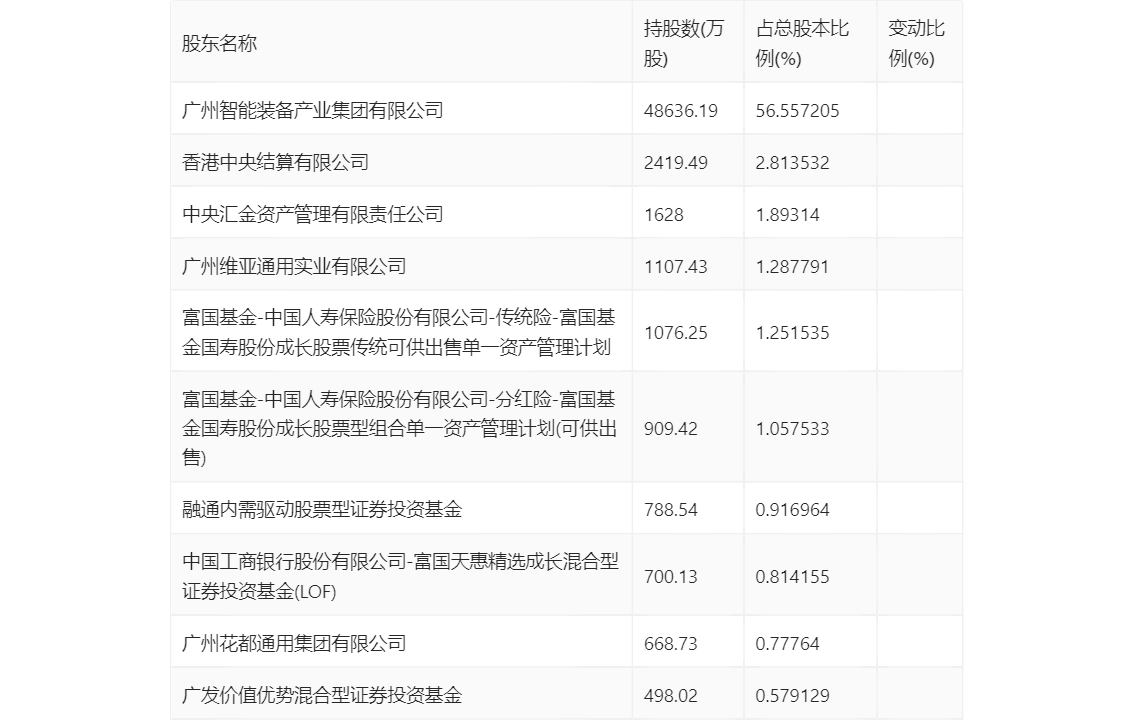Select 广州维亚通用实业有限公司 shareholder name
Image resolution: width=1134 pixels, height=720 pixels.
pyautogui.click(x=294, y=267)
